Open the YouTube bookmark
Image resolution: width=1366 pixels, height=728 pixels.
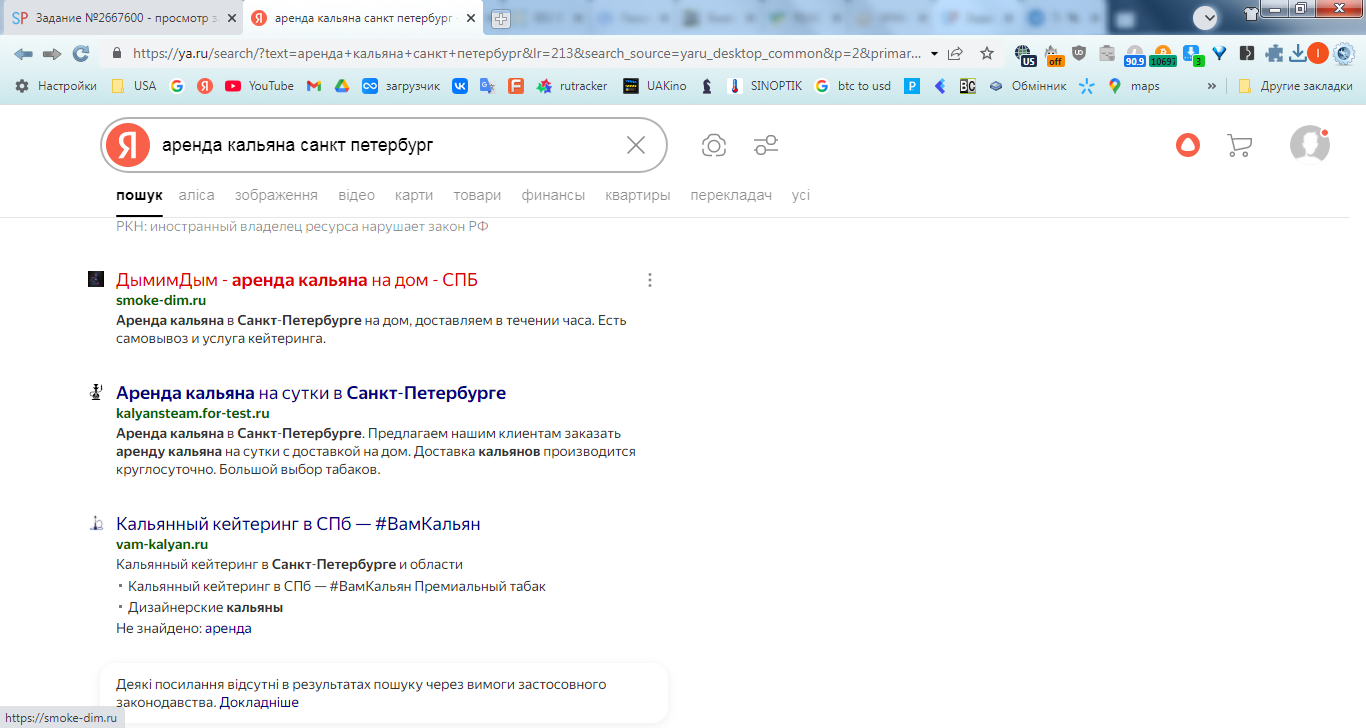point(260,86)
